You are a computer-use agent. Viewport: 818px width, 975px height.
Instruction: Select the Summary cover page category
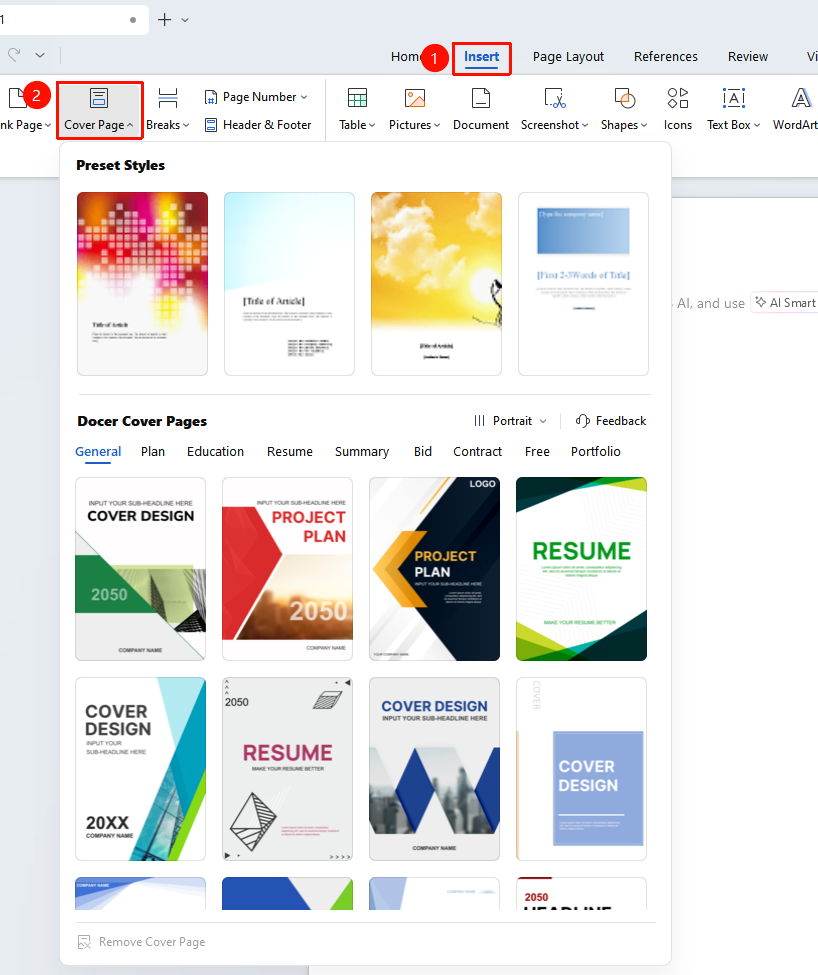[362, 451]
